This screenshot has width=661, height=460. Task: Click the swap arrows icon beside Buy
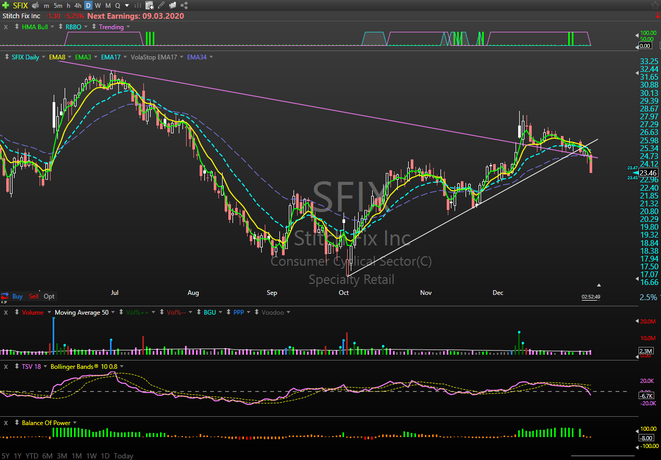pyautogui.click(x=5, y=296)
